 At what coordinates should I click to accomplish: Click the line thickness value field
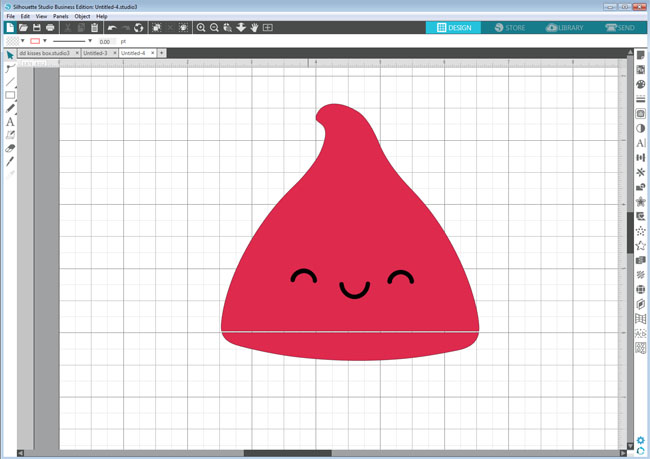click(x=105, y=41)
